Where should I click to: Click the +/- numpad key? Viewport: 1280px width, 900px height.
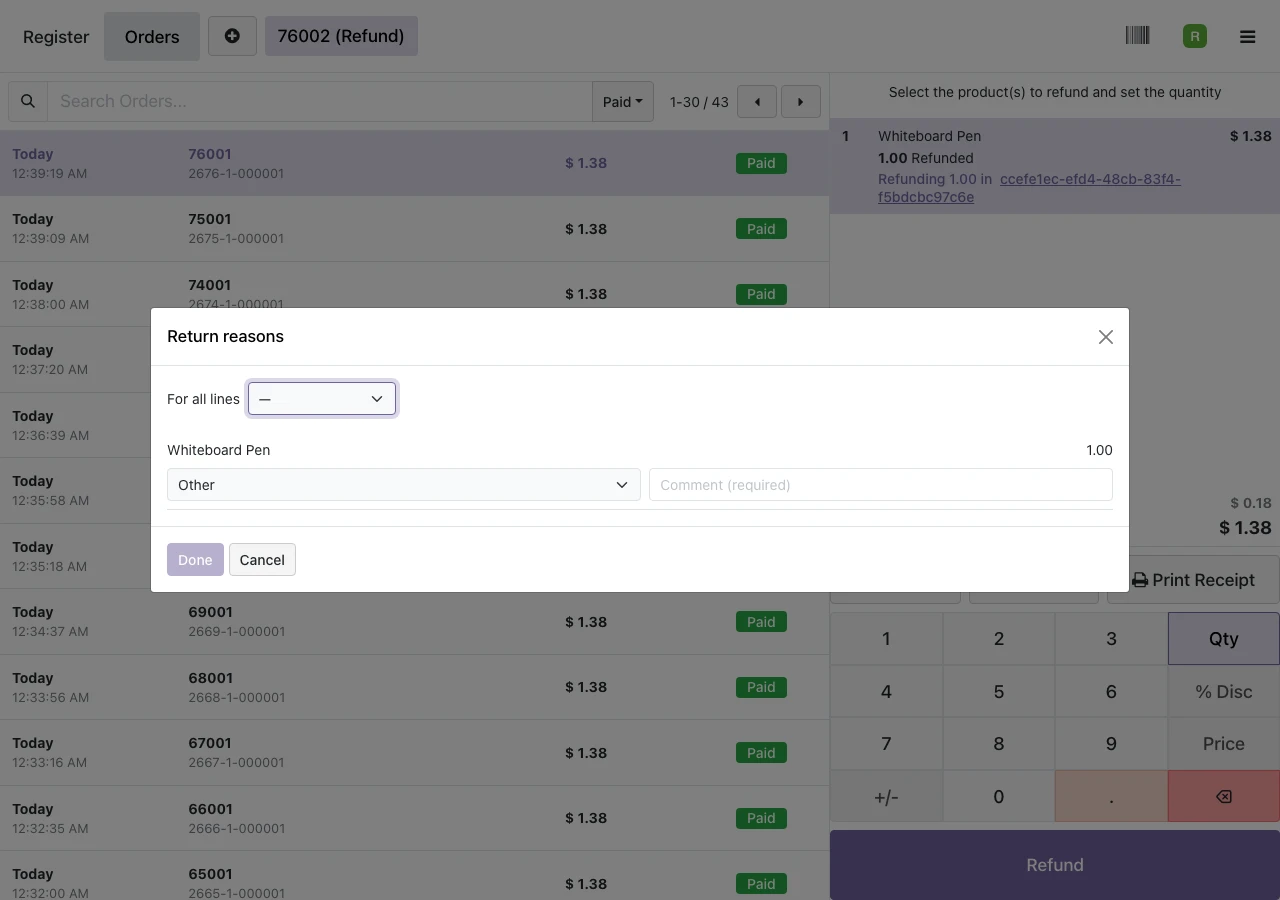[886, 796]
